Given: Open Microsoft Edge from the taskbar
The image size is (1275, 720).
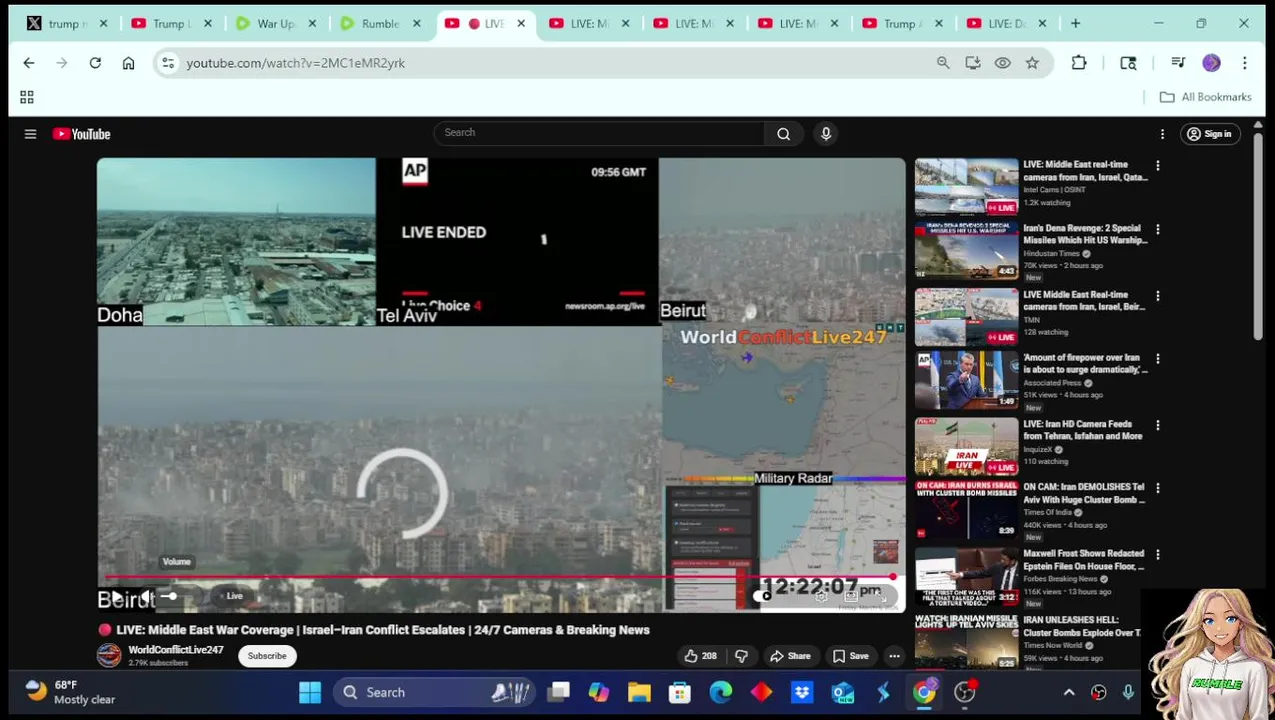Looking at the screenshot, I should click(x=721, y=692).
